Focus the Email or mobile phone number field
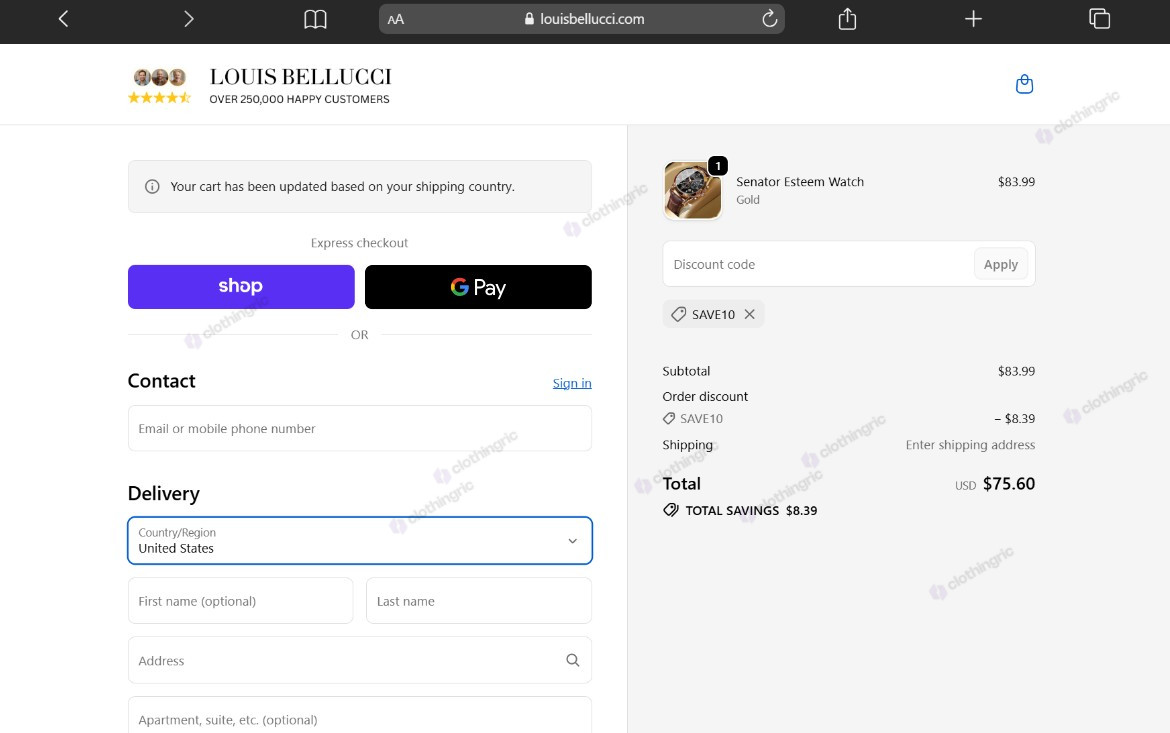This screenshot has width=1170, height=733. 360,428
